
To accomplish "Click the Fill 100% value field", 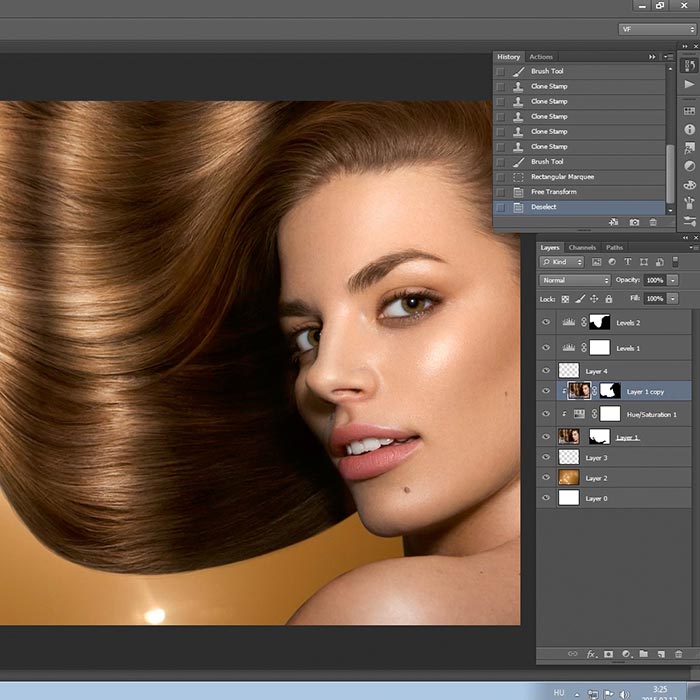I will (654, 298).
